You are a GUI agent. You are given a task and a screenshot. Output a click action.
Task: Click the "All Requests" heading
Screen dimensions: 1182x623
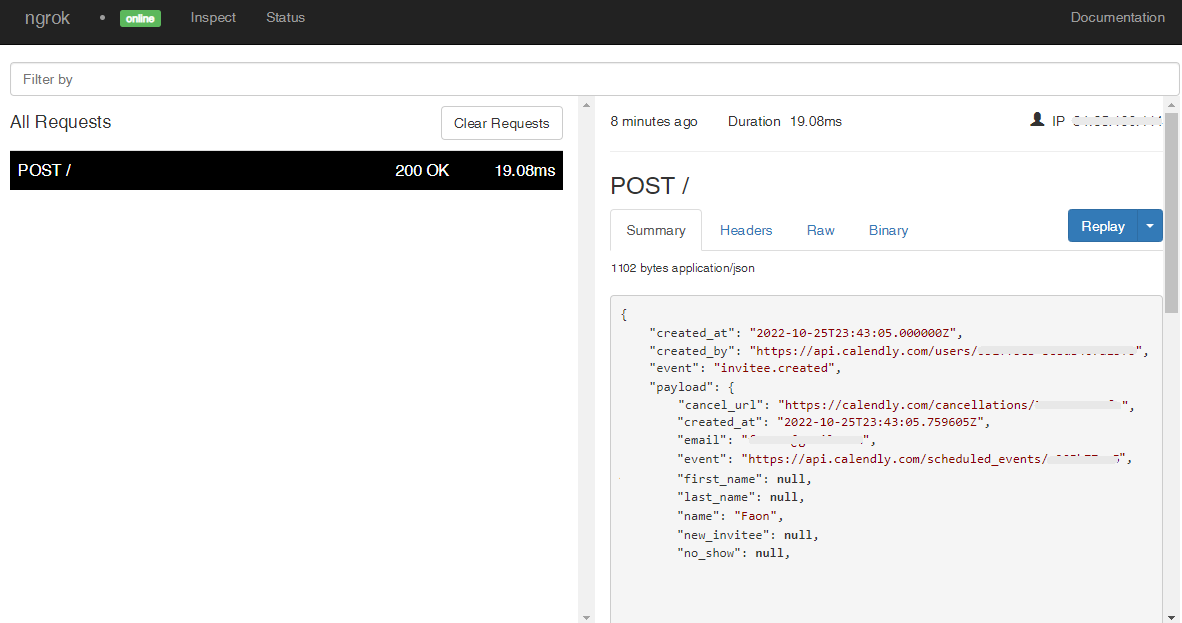[x=60, y=122]
